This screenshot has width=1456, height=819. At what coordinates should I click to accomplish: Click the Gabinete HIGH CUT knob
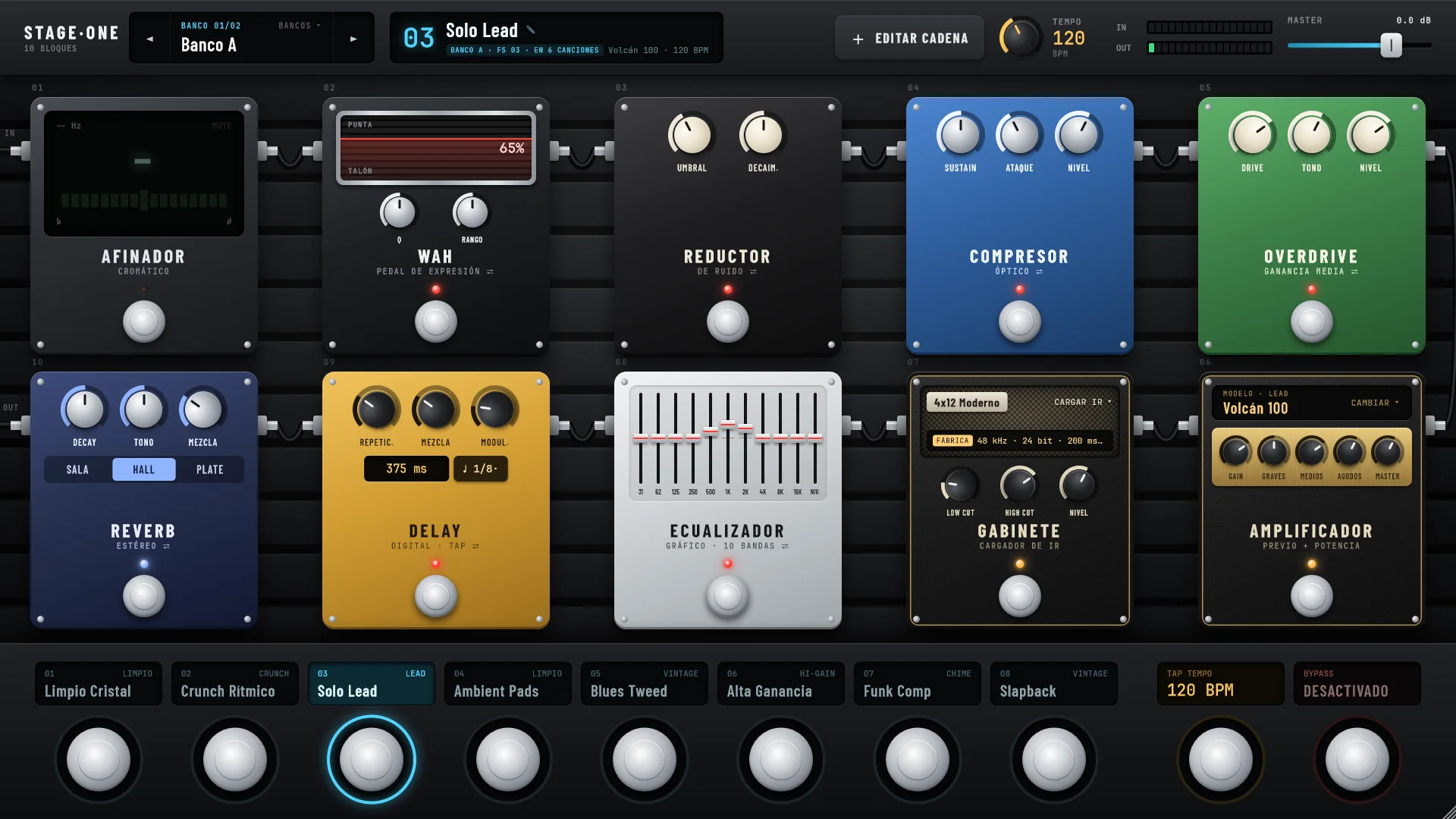(1019, 485)
